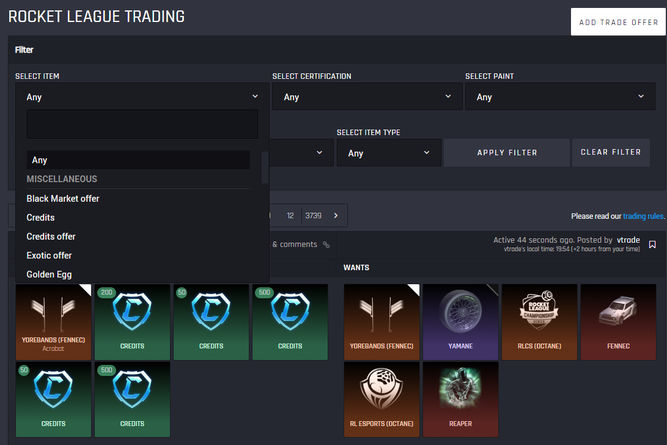Click the Add Trade Offer button
The height and width of the screenshot is (445, 667).
tap(618, 22)
